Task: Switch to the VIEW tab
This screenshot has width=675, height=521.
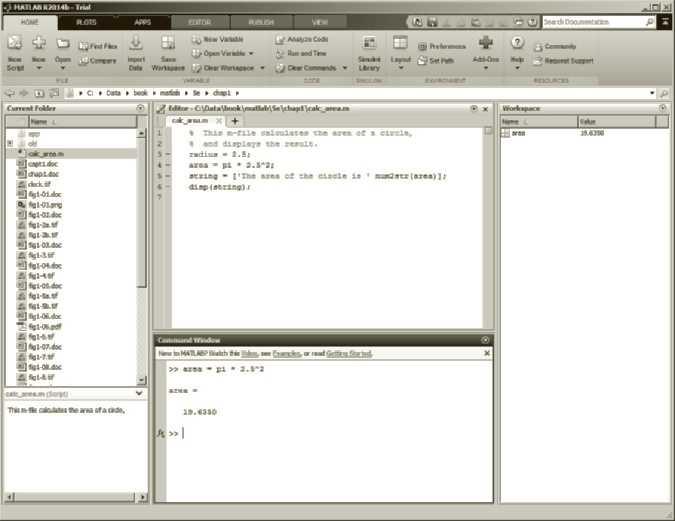Action: (x=319, y=22)
